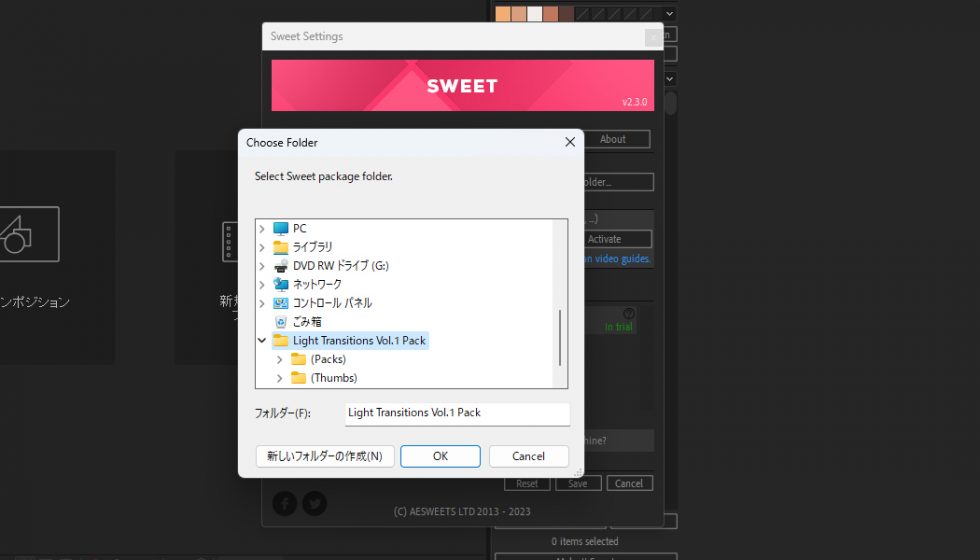Collapse the Light Transitions Vol.1 Pack node
Screen dimensions: 980x560
click(x=262, y=341)
